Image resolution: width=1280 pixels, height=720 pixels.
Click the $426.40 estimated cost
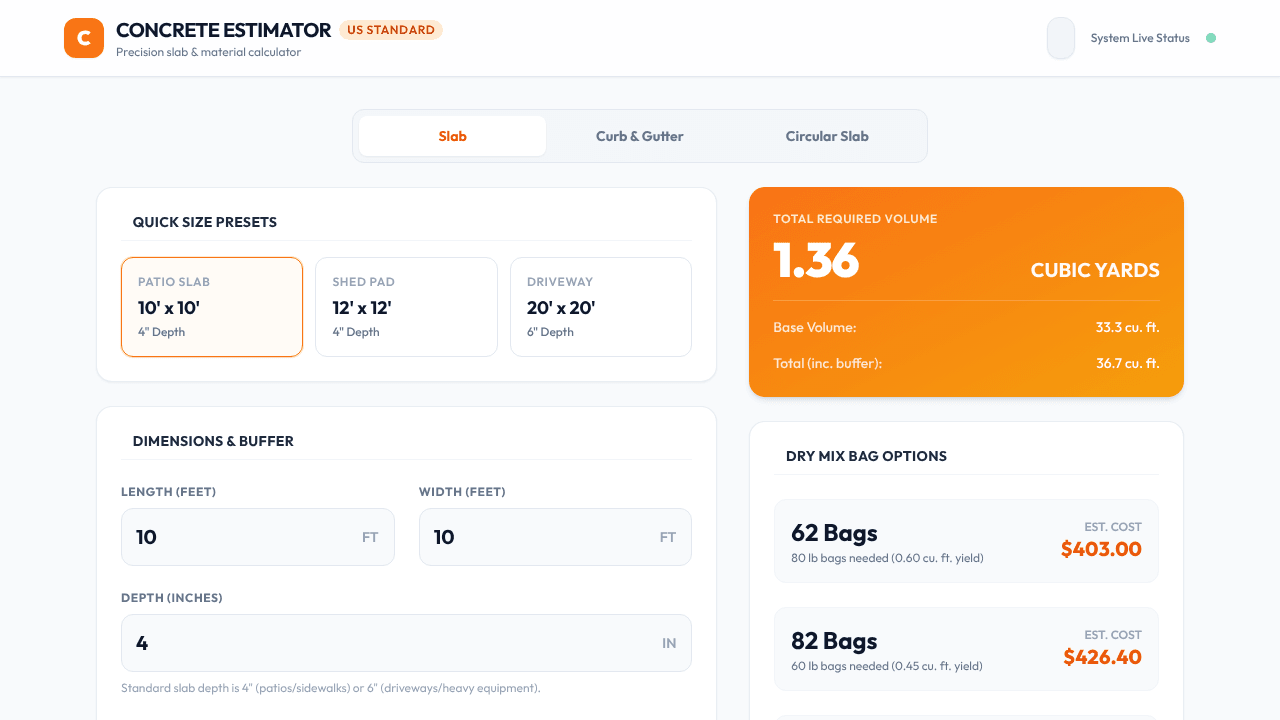pyautogui.click(x=1102, y=656)
